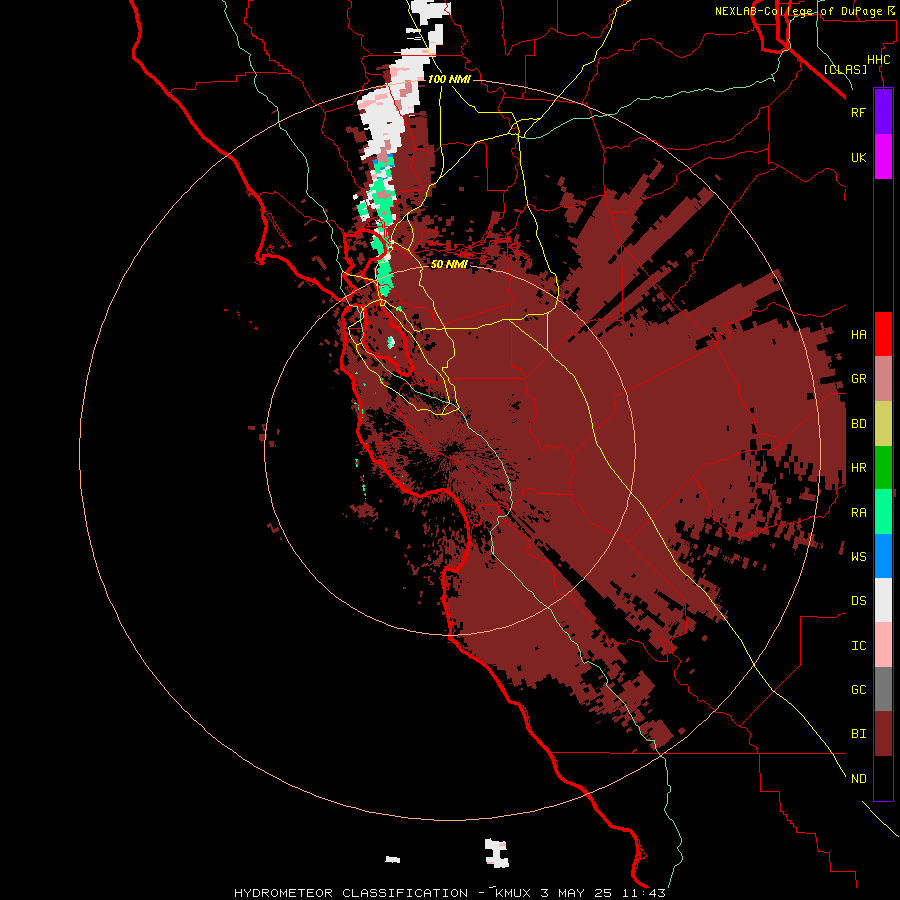Click the 100 NMI range ring label
Screen dimensions: 900x900
tap(449, 79)
